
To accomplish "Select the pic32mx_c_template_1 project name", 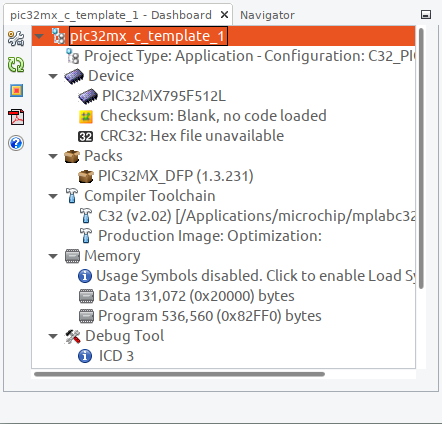I will point(148,36).
